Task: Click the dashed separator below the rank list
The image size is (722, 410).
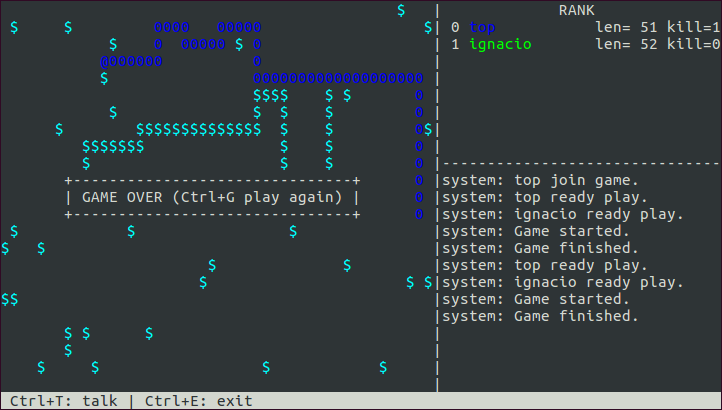Action: (x=580, y=163)
